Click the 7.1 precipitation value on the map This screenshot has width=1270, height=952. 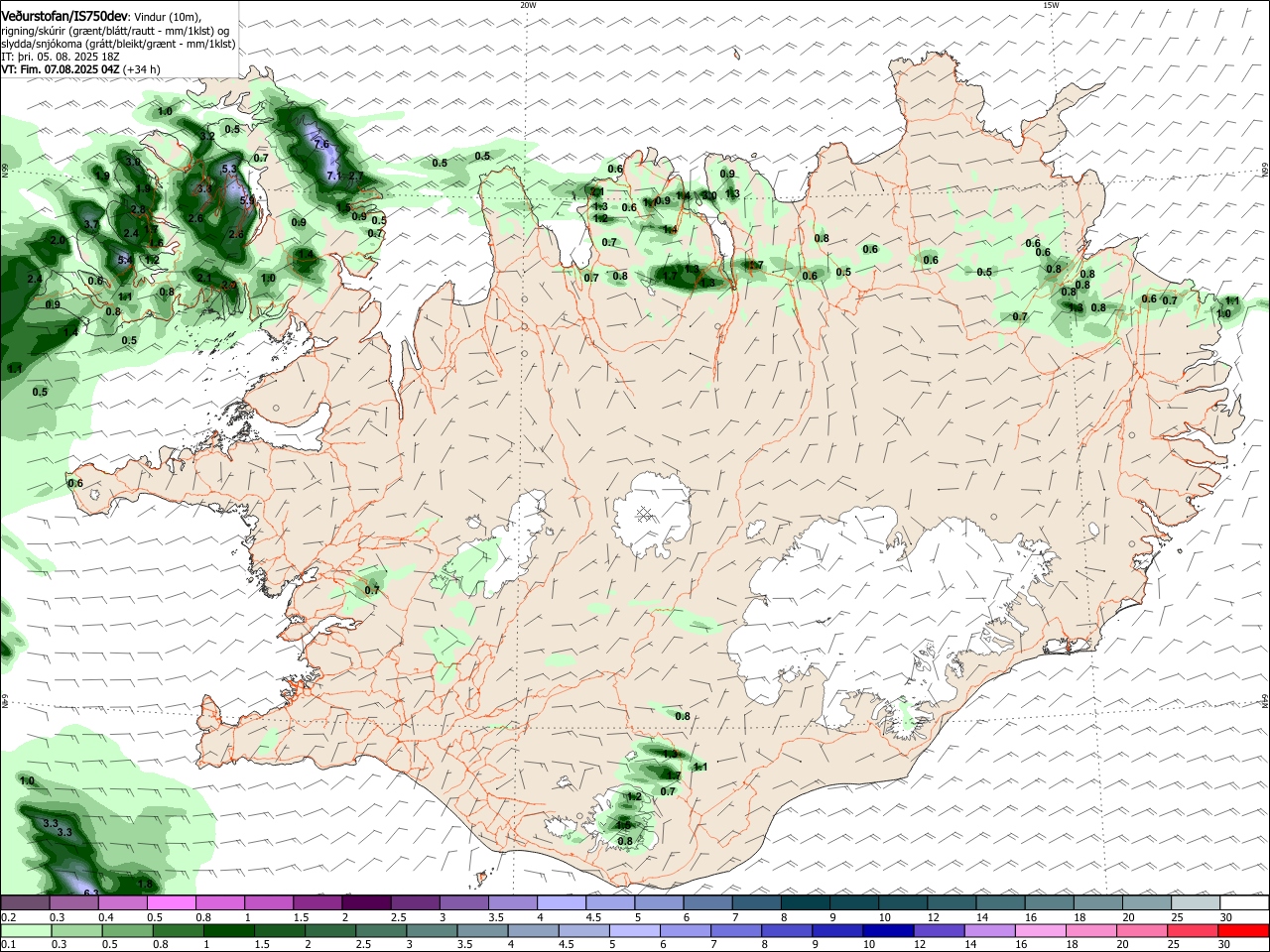click(334, 176)
